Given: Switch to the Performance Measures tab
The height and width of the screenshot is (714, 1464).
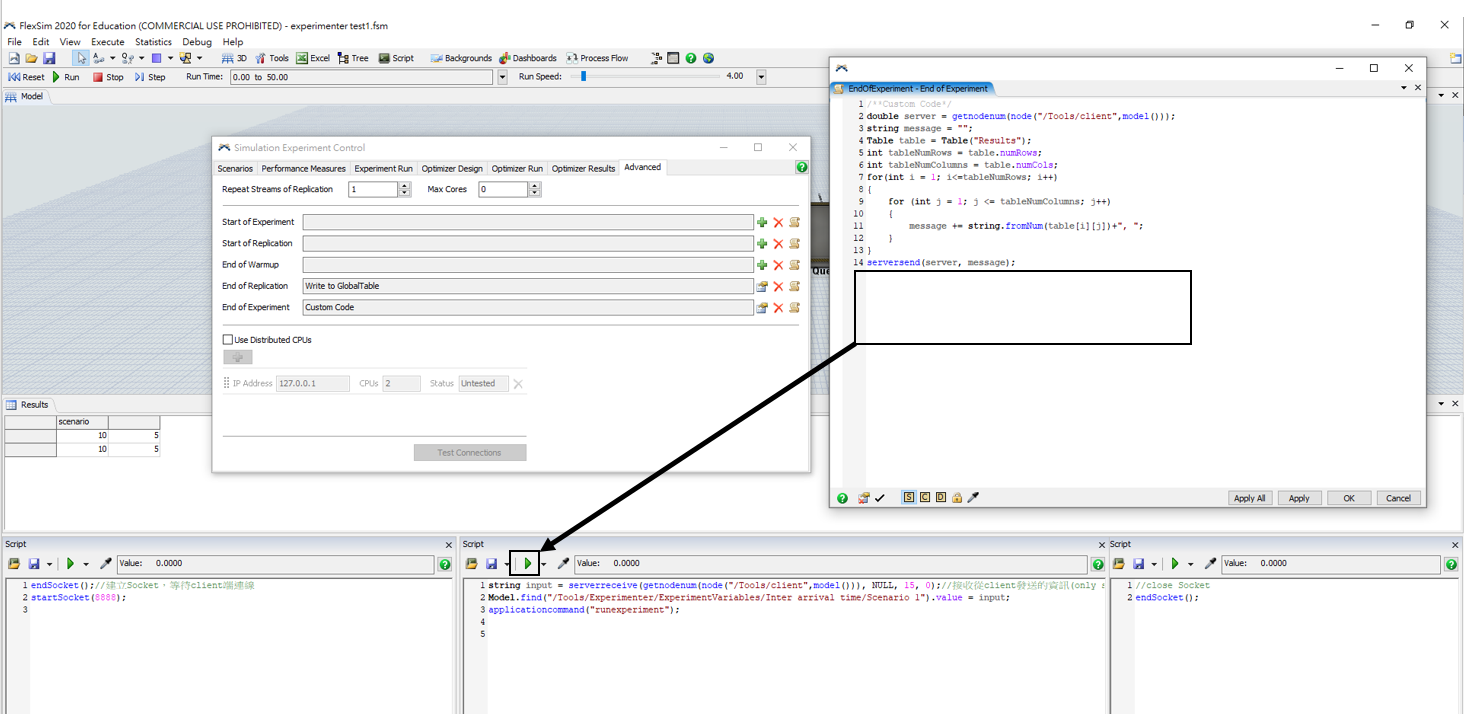Looking at the screenshot, I should [x=303, y=168].
